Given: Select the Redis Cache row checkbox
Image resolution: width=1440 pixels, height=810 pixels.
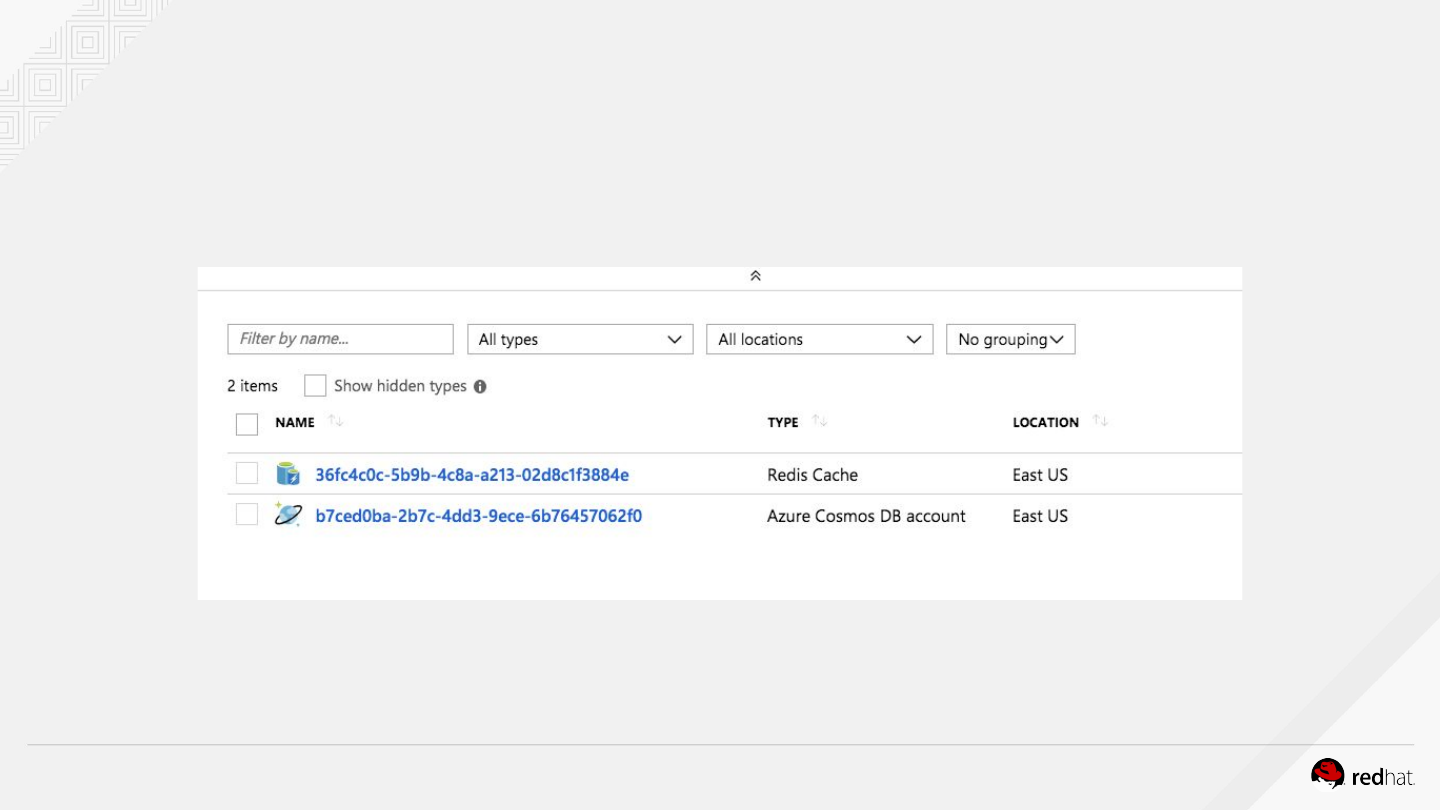Looking at the screenshot, I should click(247, 474).
